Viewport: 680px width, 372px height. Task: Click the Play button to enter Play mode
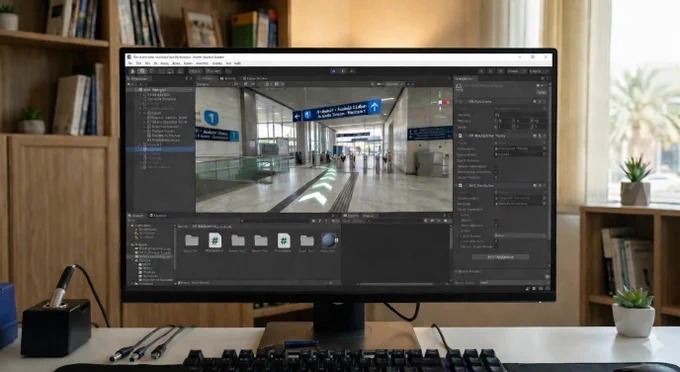coord(334,71)
